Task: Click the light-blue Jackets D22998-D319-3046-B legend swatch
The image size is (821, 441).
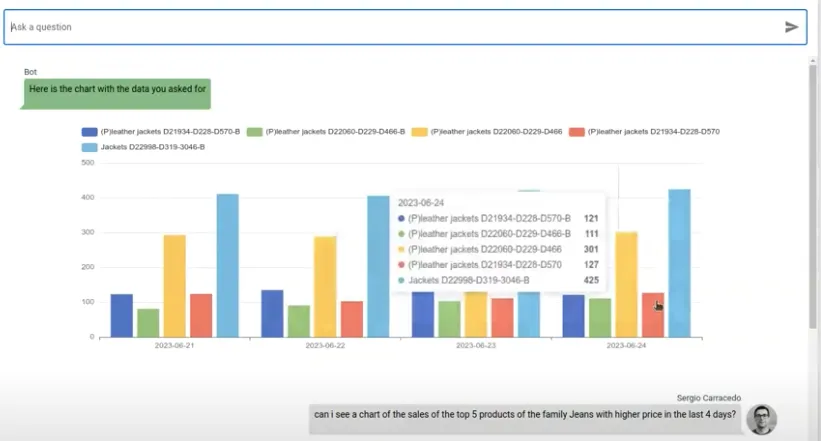Action: point(90,147)
